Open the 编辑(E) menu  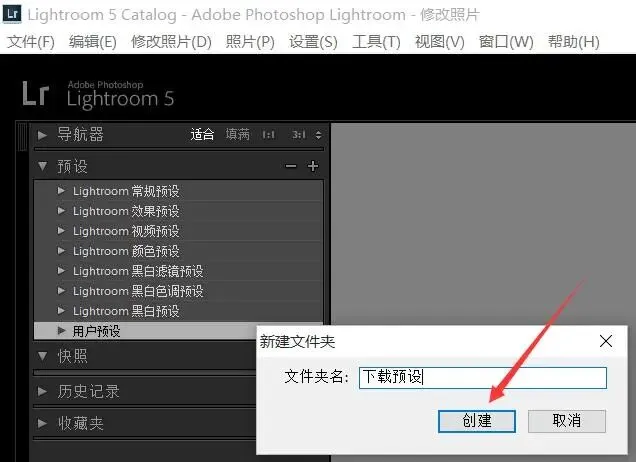click(92, 41)
